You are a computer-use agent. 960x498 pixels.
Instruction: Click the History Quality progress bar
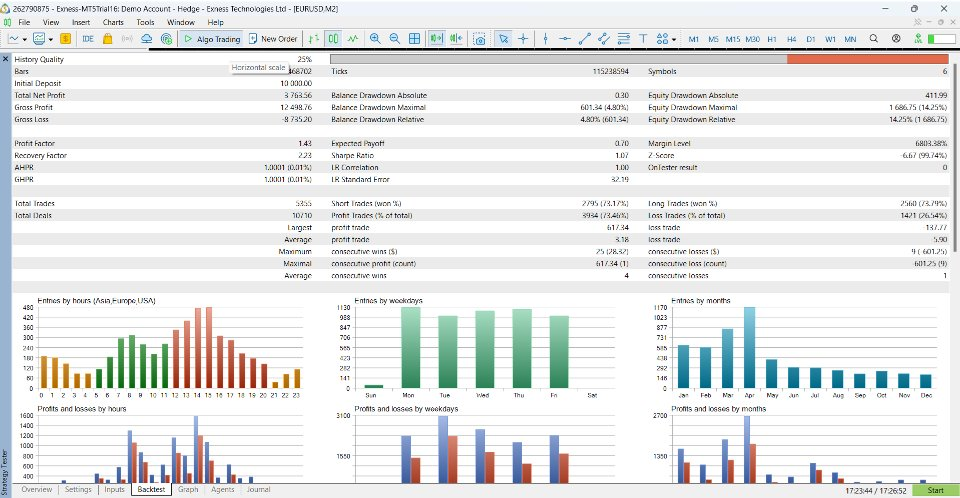click(x=639, y=59)
